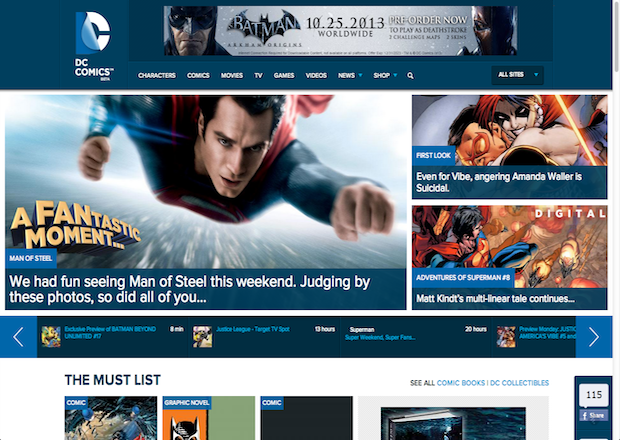Open the Digital Superman comic image

(510, 246)
